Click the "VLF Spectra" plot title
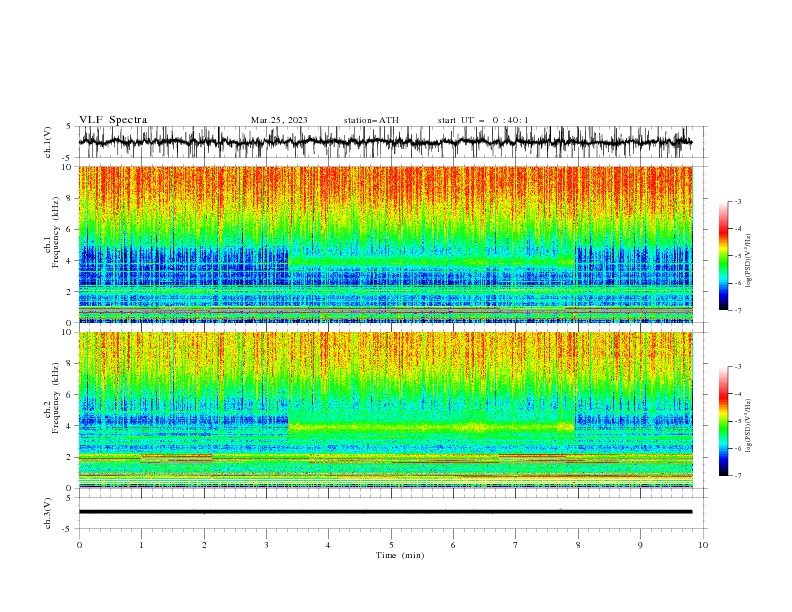 click(113, 120)
